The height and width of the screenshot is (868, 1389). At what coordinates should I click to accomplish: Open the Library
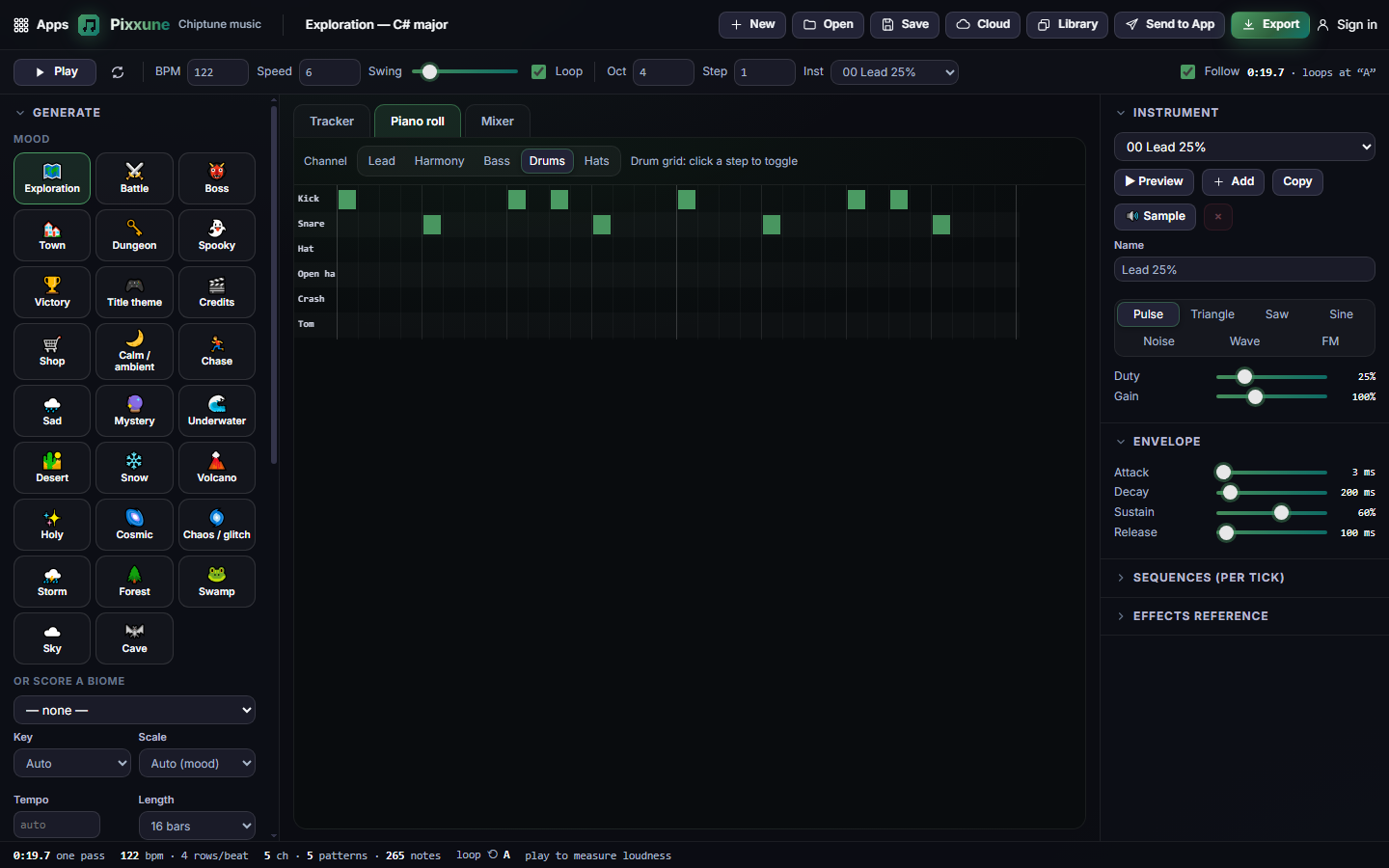coord(1067,25)
